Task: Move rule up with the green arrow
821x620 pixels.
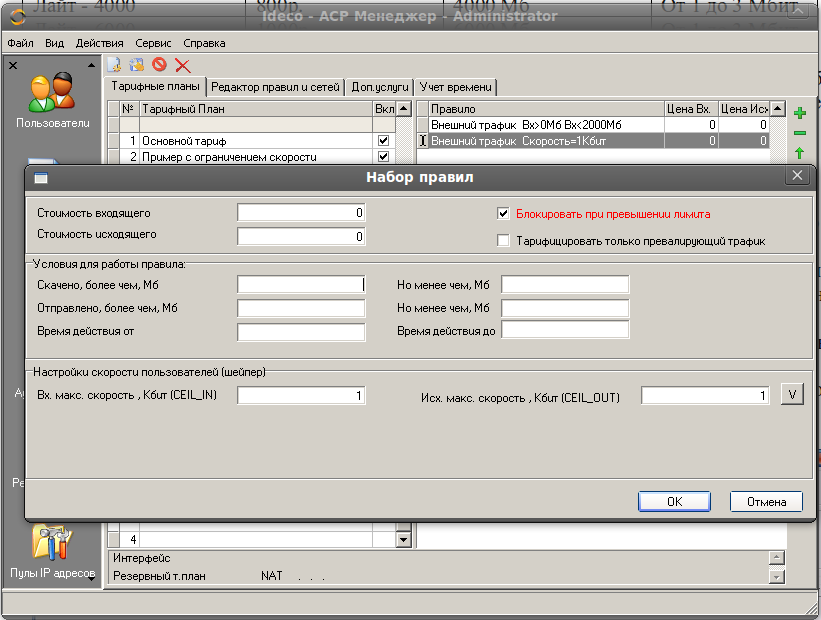Action: (799, 153)
